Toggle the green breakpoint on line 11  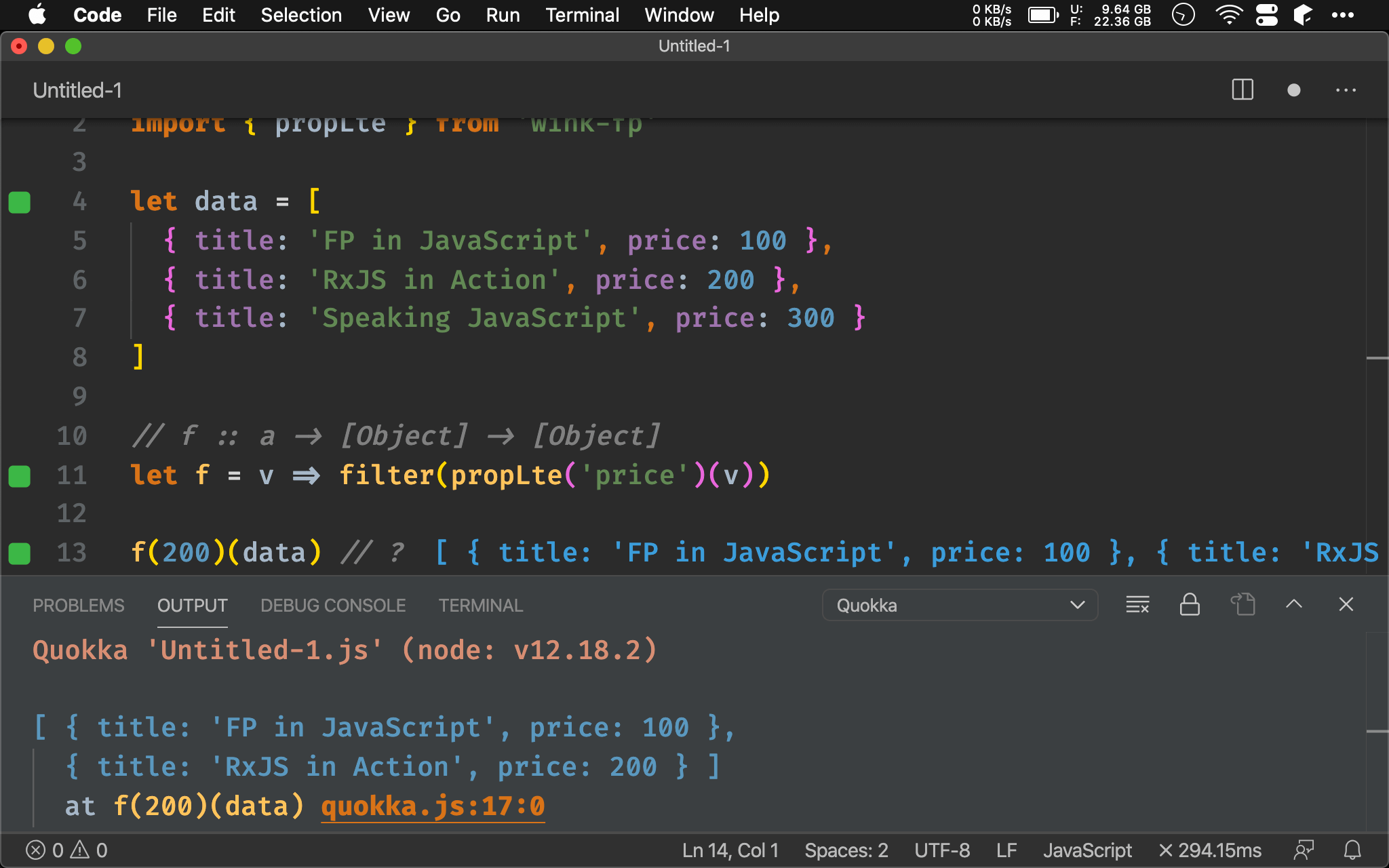pos(21,475)
